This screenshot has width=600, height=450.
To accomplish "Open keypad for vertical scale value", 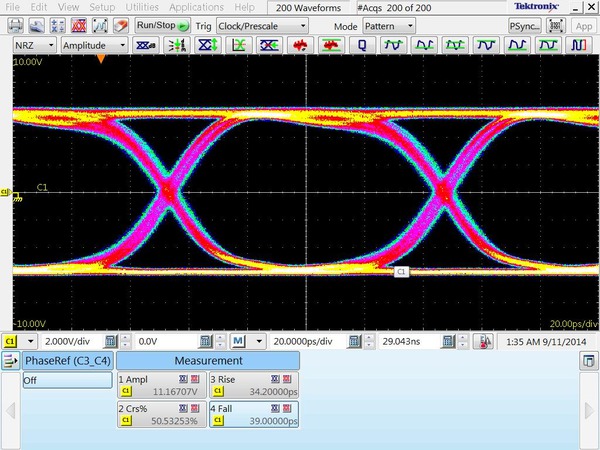I will click(x=111, y=341).
